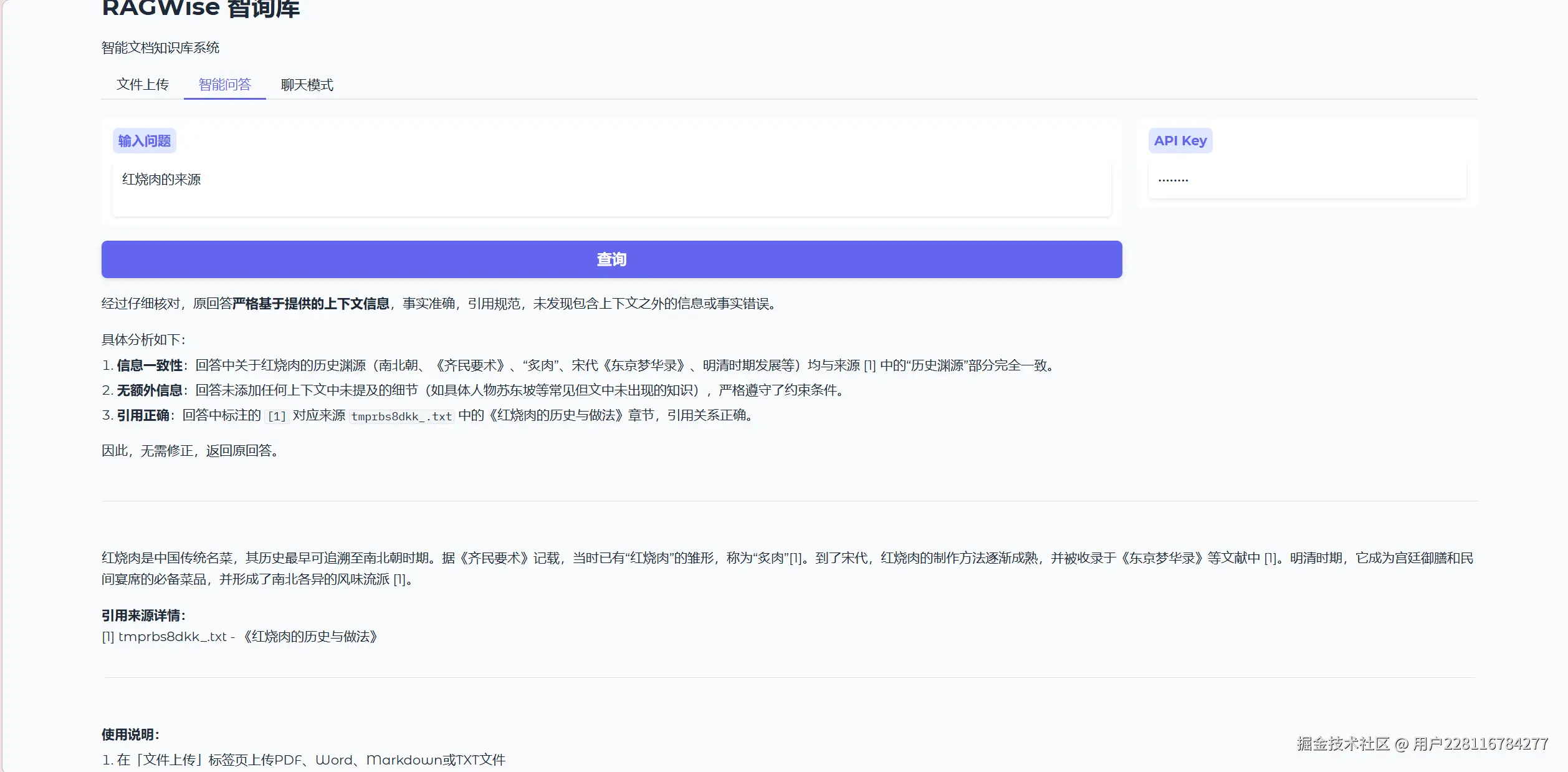Click the RAGWise 智询库 page title
Viewport: 1568px width, 772px height.
click(x=201, y=9)
